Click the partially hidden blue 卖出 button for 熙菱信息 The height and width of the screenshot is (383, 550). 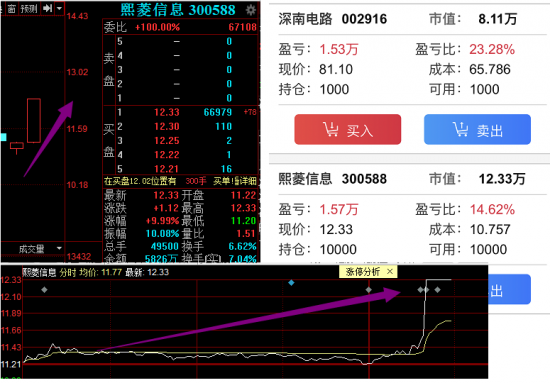509,290
